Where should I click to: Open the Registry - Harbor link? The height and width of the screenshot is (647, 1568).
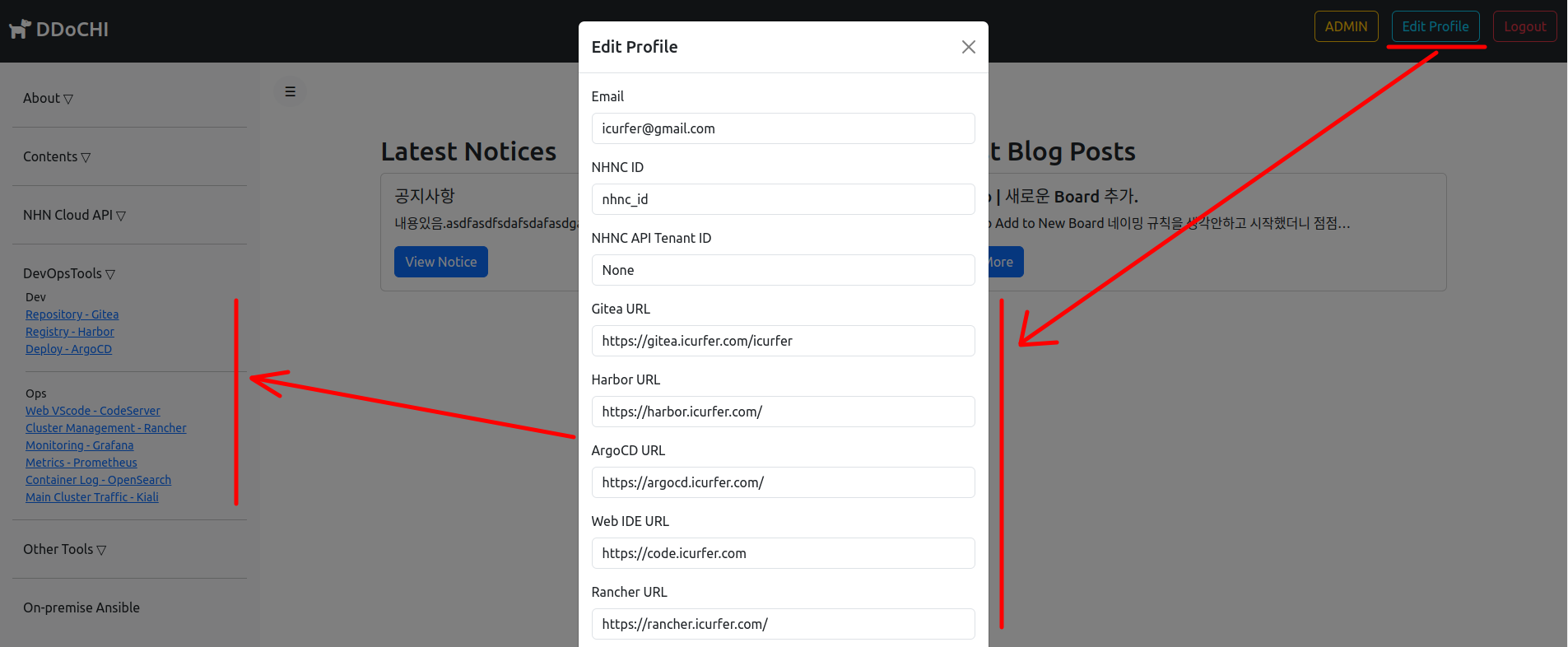tap(70, 332)
